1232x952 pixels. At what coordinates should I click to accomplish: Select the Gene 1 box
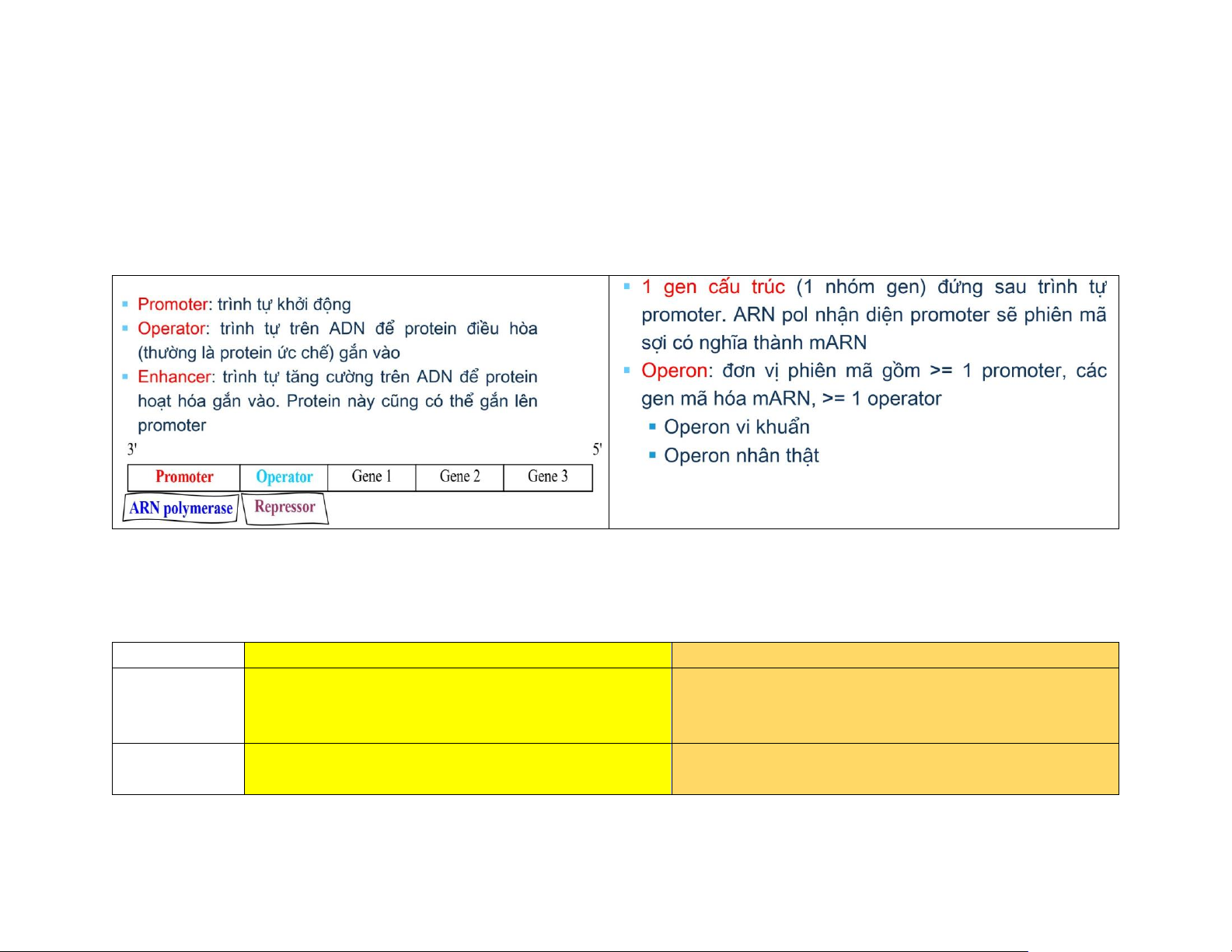(x=372, y=477)
